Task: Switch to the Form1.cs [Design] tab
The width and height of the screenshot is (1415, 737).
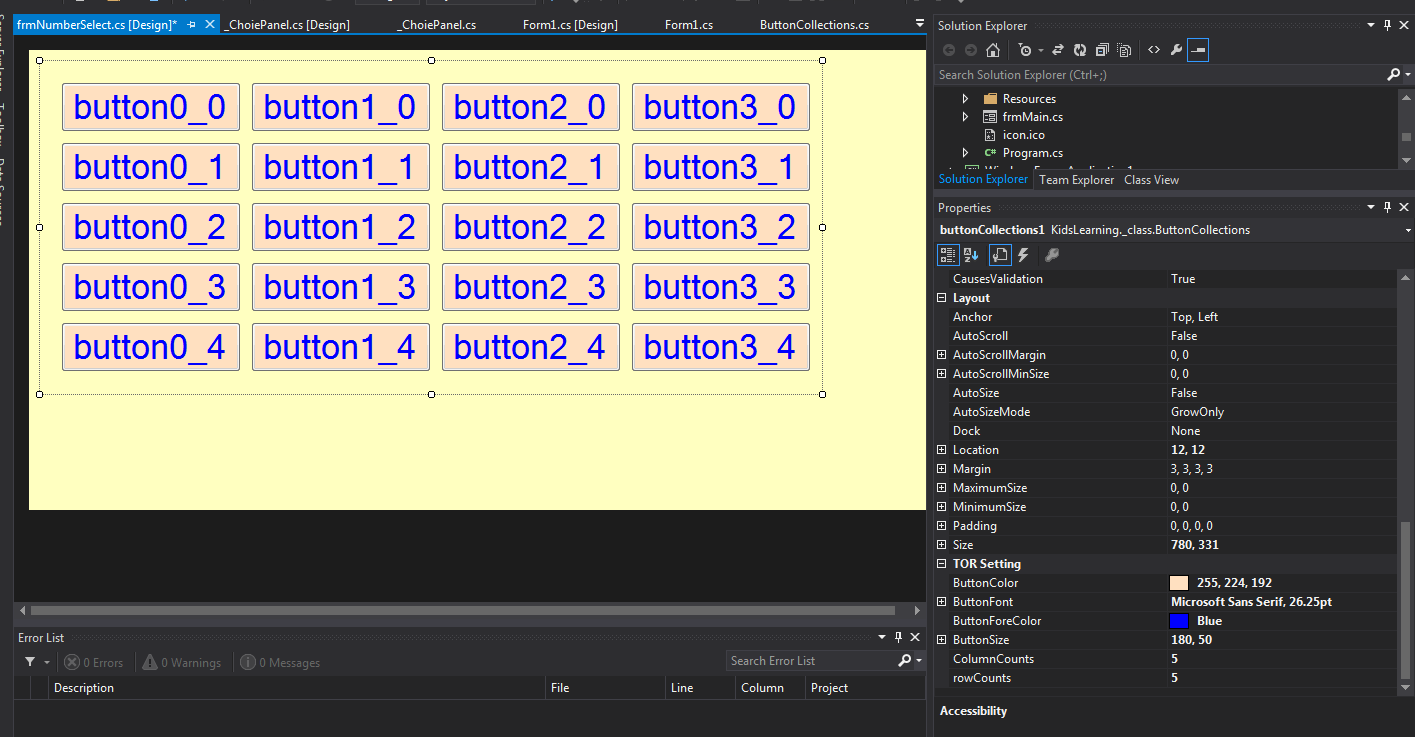Action: [x=570, y=25]
